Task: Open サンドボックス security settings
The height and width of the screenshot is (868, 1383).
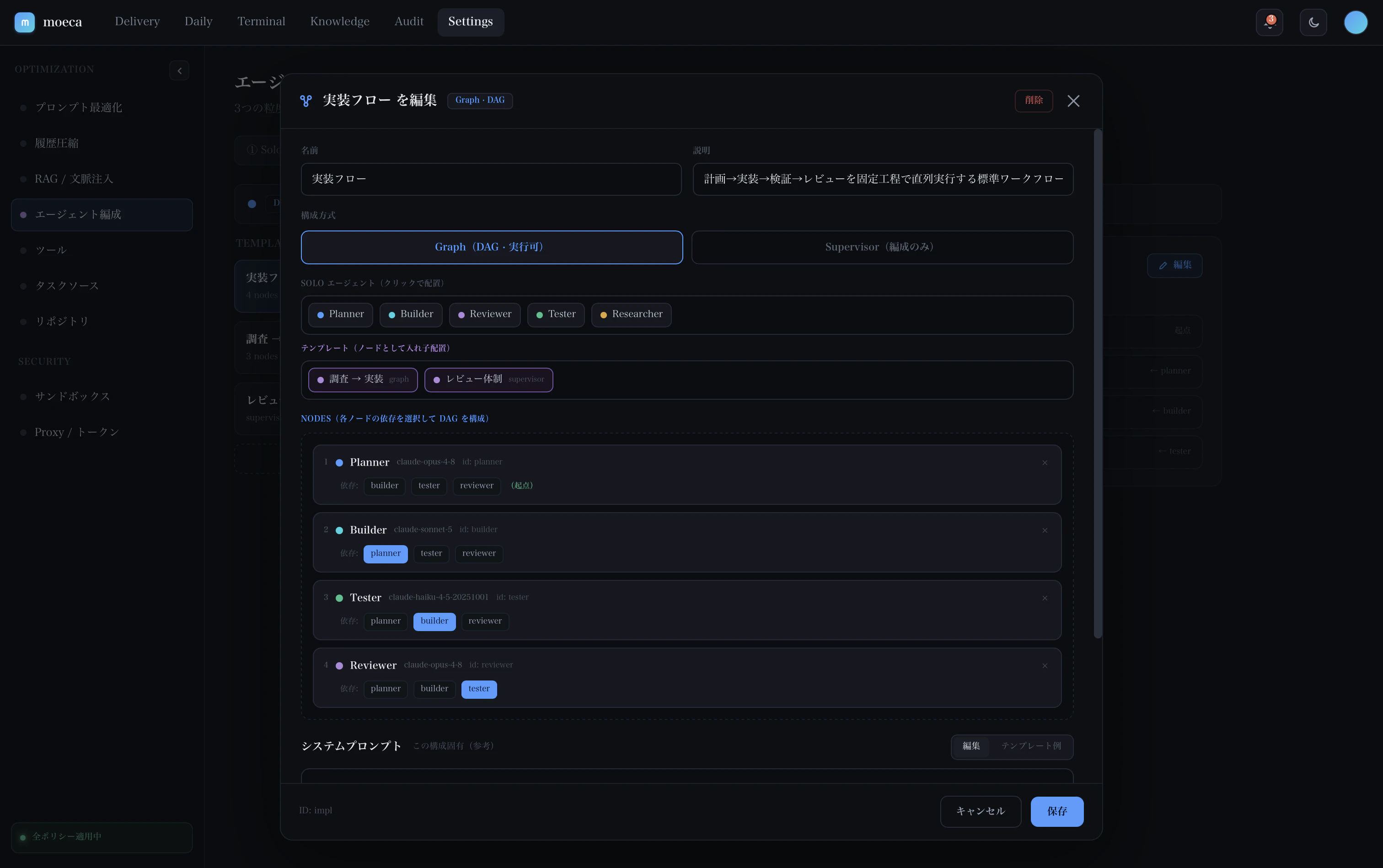Action: click(x=102, y=396)
